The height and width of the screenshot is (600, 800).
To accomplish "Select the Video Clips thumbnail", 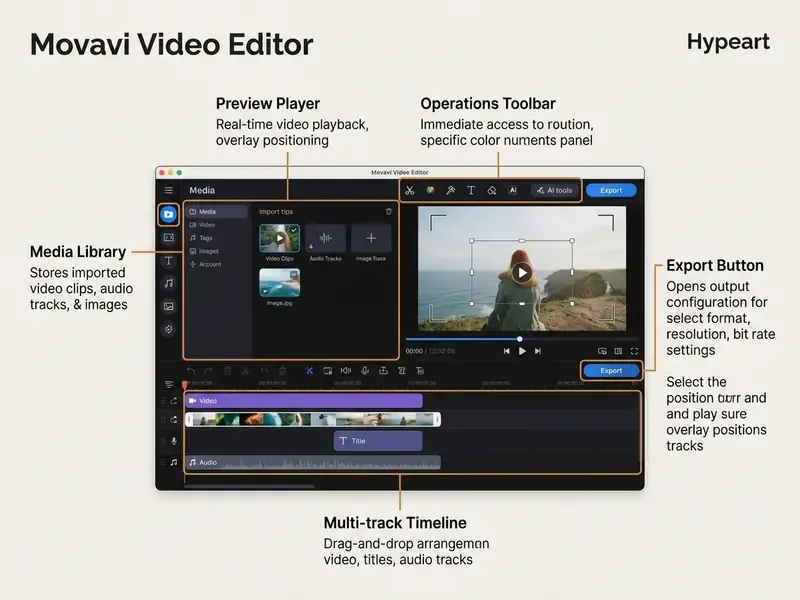I will point(280,238).
